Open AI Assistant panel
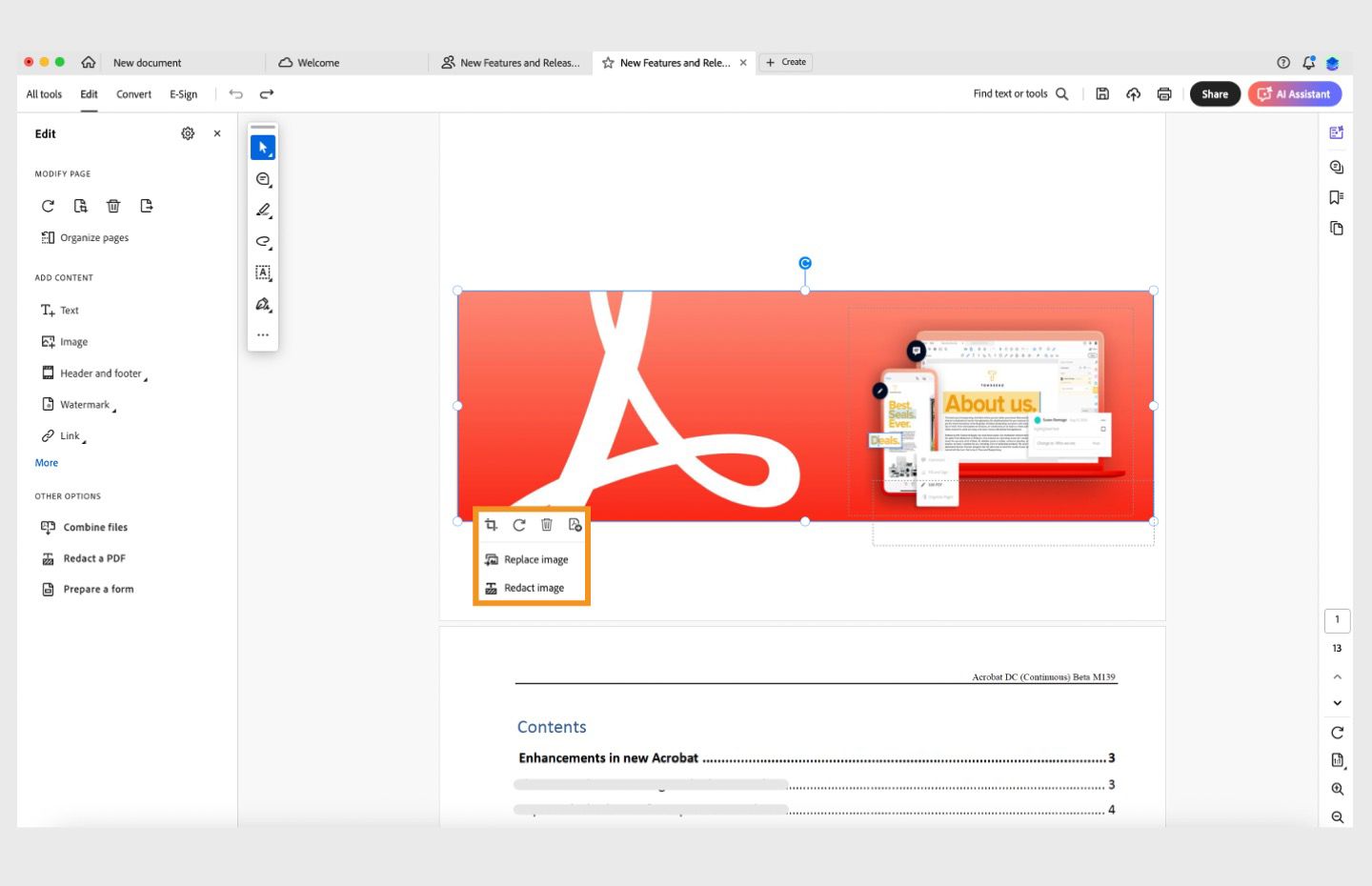This screenshot has width=1372, height=886. [1294, 93]
